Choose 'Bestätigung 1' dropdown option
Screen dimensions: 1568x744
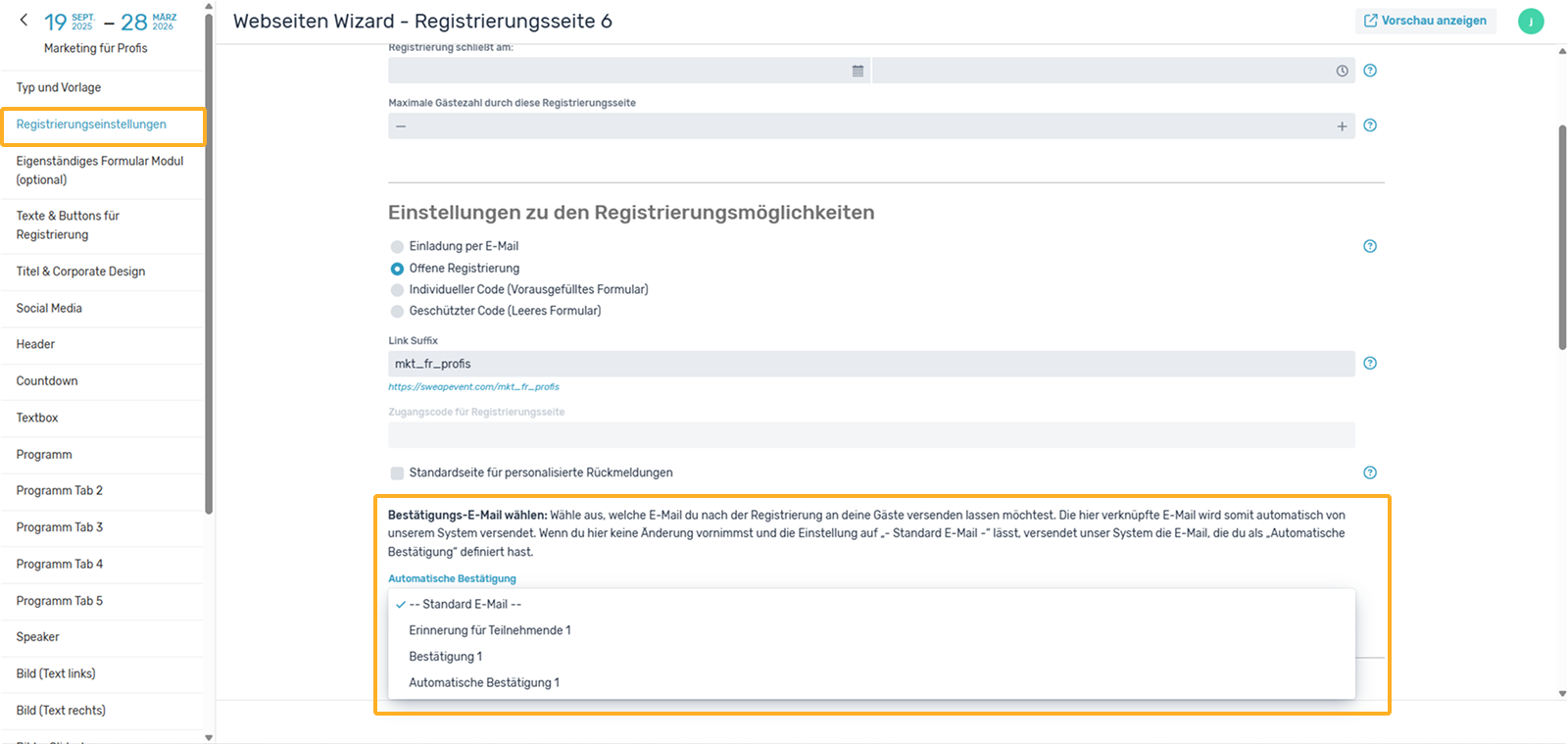click(871, 657)
